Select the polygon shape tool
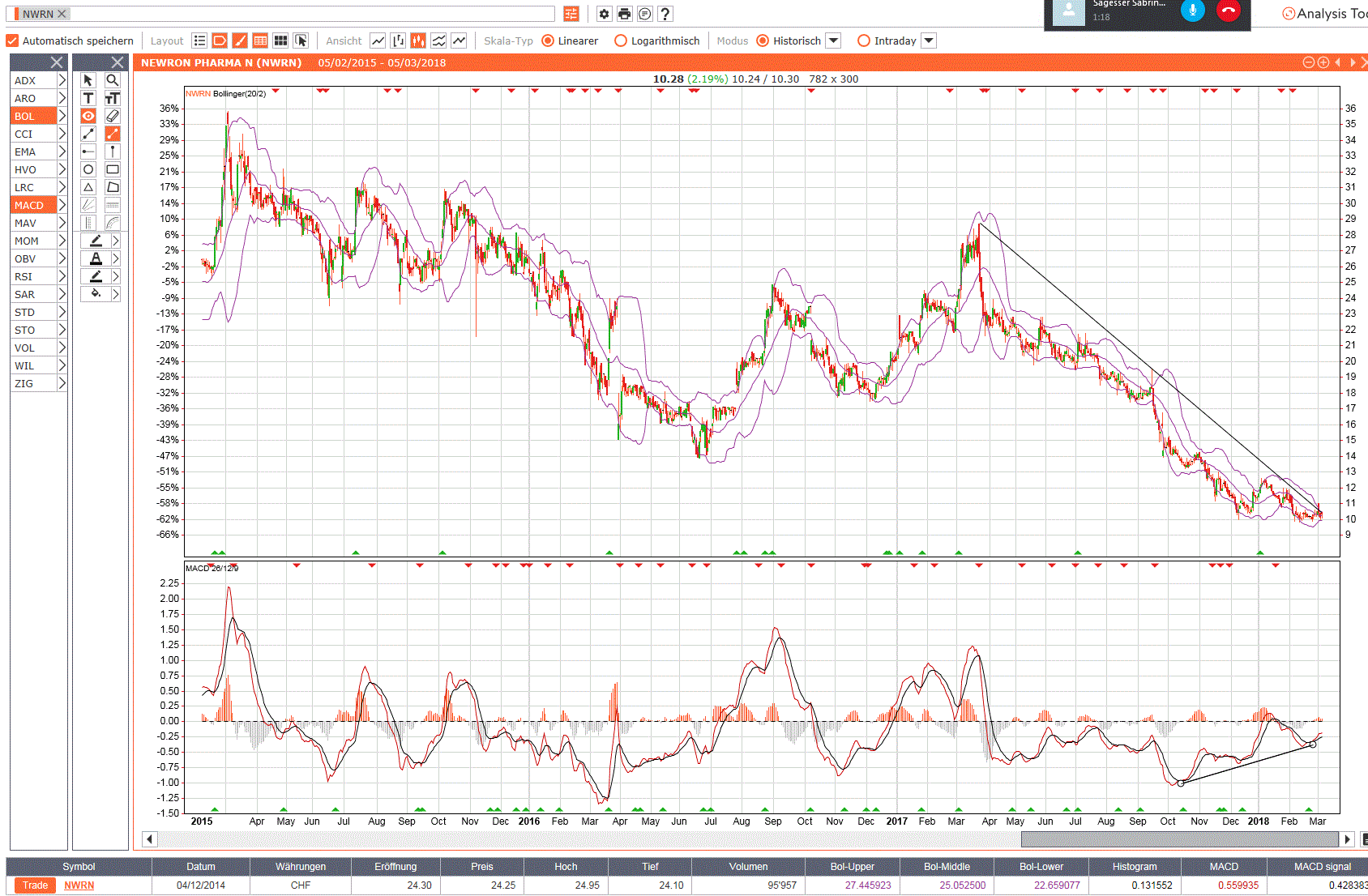 [113, 187]
